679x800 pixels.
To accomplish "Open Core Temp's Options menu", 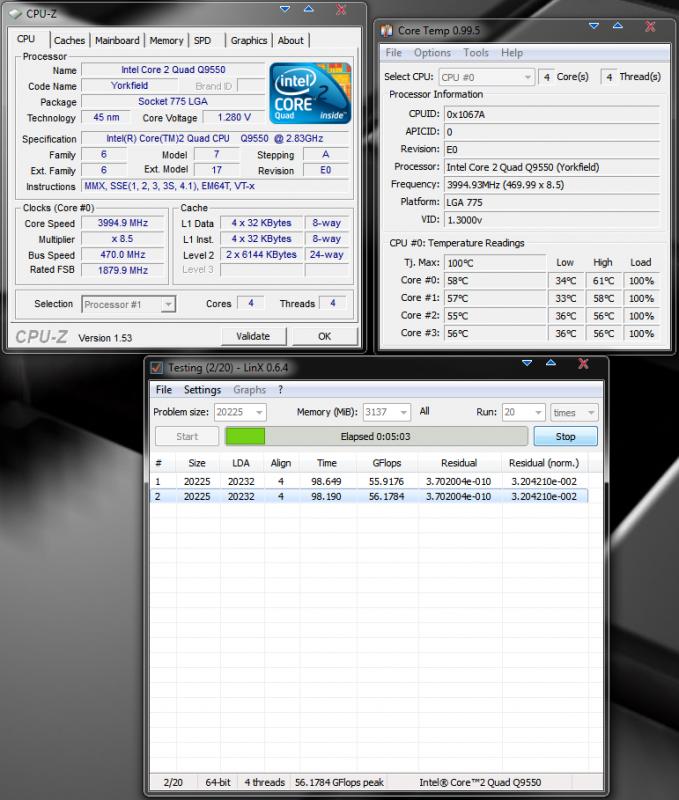I will click(432, 53).
